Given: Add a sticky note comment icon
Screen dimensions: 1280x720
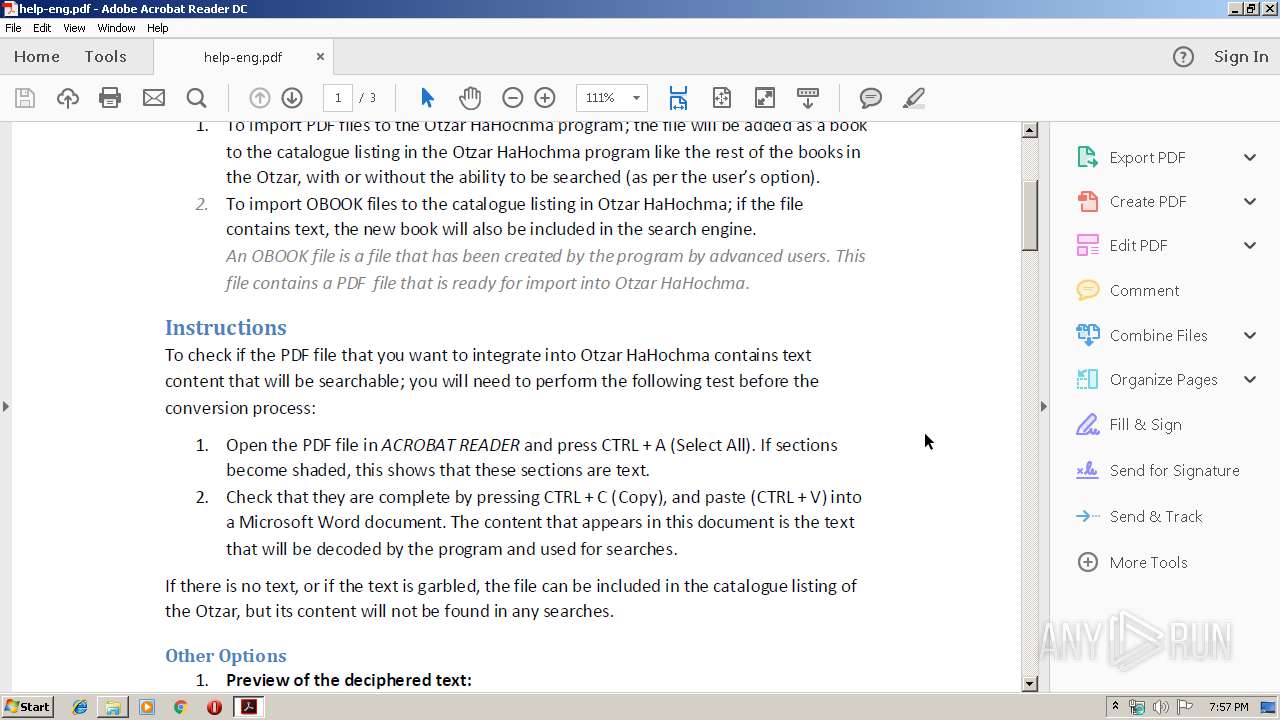Looking at the screenshot, I should tap(871, 98).
